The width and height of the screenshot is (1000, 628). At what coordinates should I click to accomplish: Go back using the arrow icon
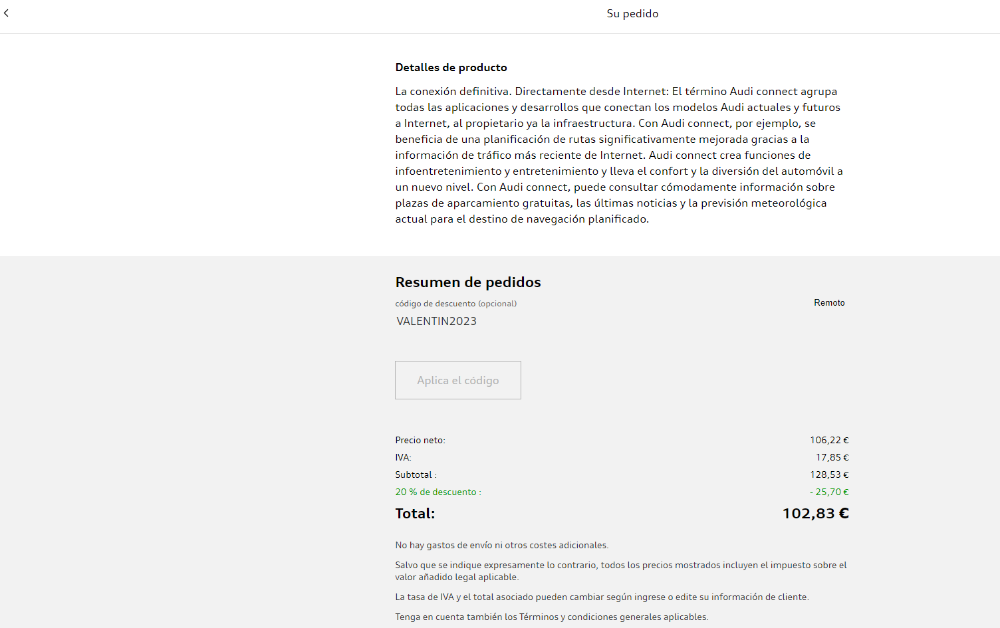coord(6,13)
